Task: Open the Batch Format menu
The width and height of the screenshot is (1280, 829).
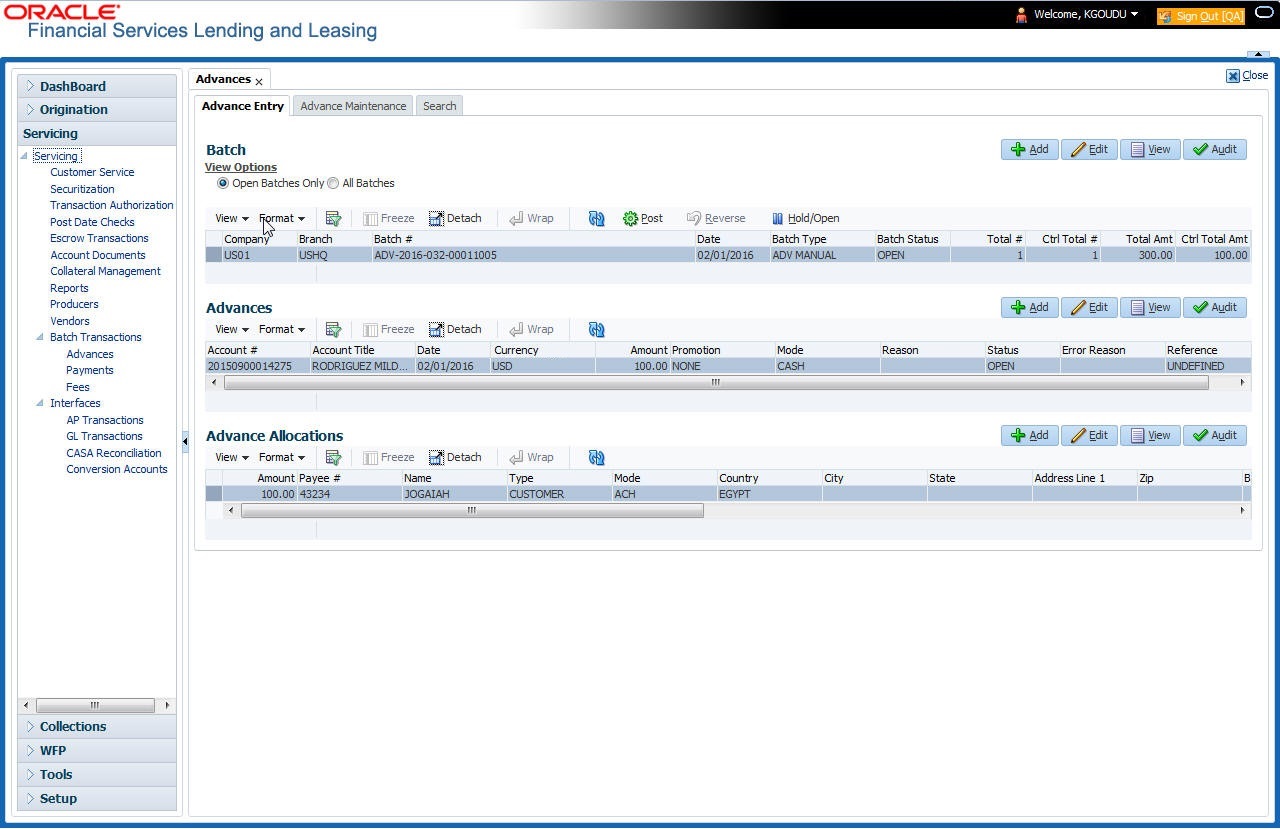Action: point(282,218)
